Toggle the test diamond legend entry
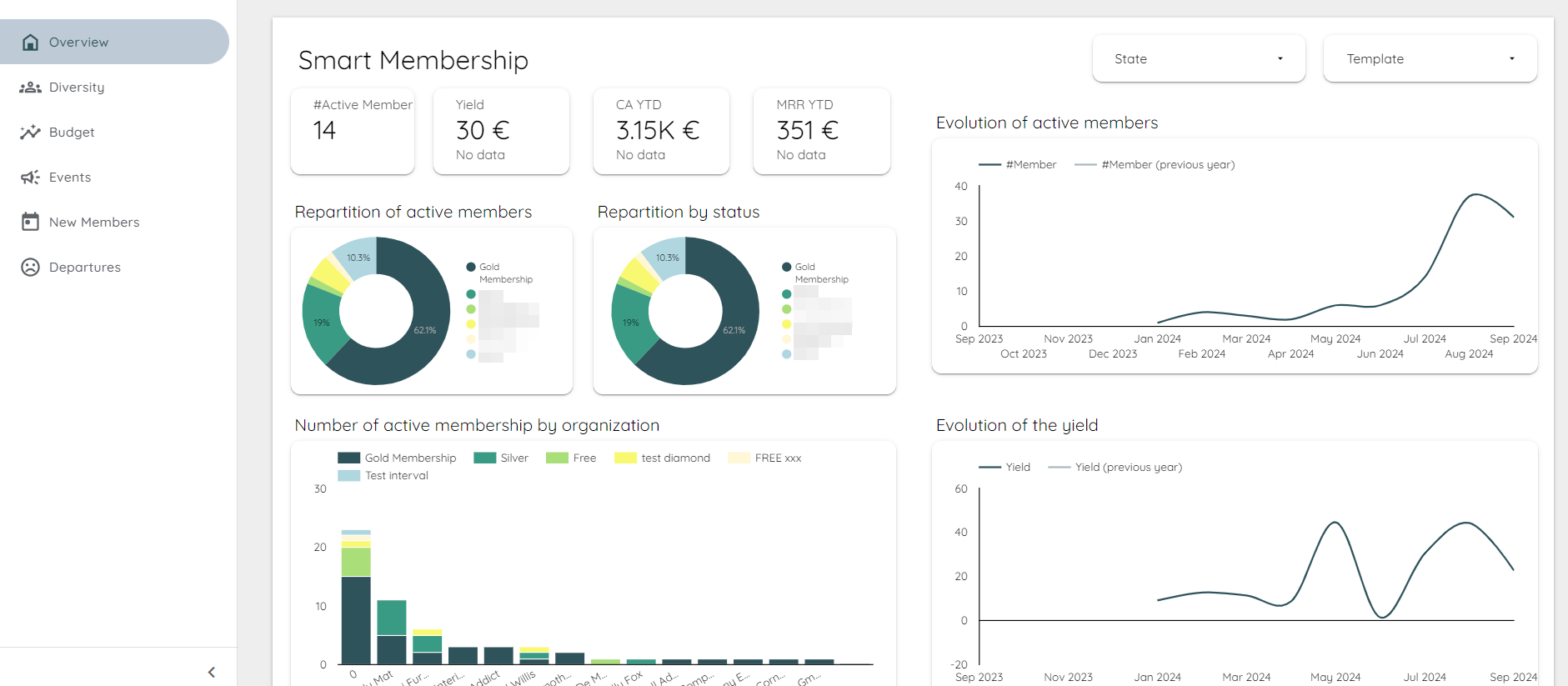Viewport: 1568px width, 686px height. tap(663, 458)
